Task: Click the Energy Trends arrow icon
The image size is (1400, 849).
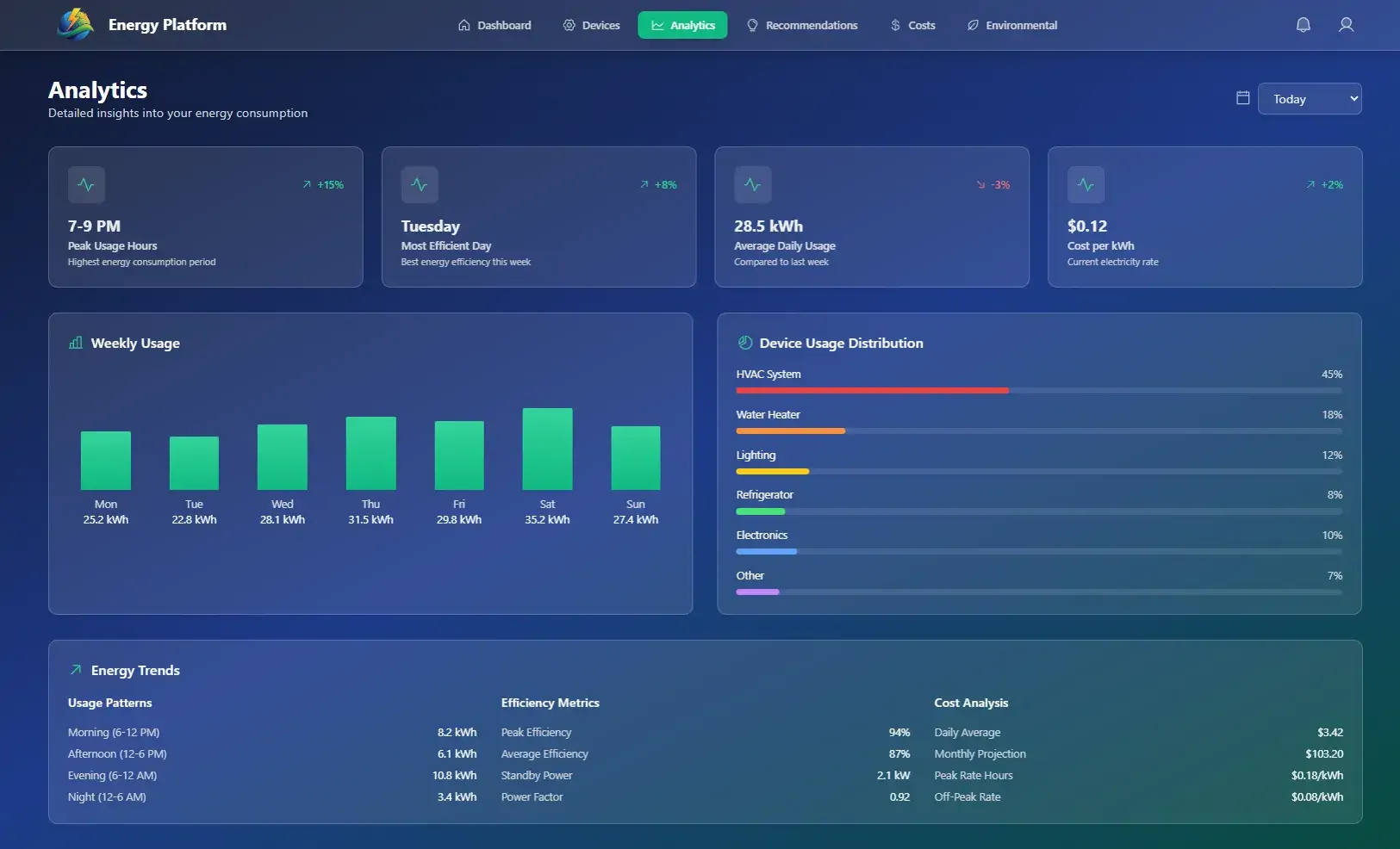Action: click(74, 669)
